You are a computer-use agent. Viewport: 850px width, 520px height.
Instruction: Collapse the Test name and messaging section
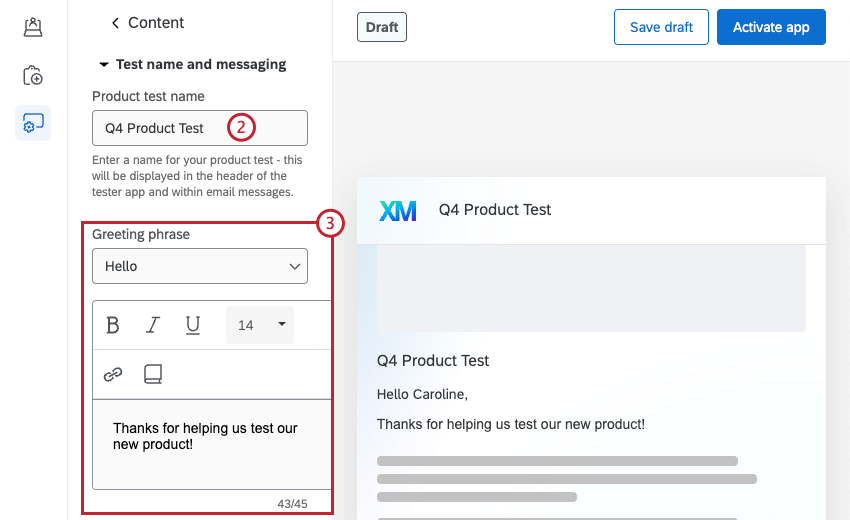pos(103,65)
